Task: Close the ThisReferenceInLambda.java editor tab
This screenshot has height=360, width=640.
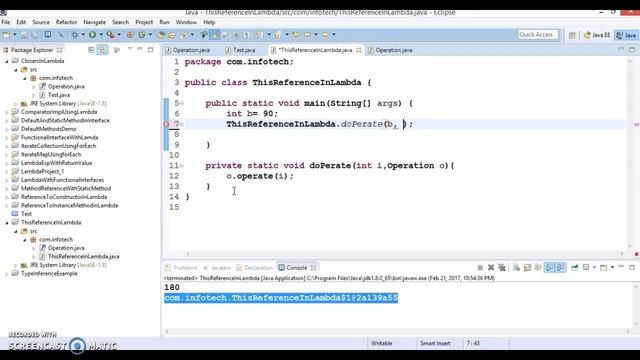Action: coord(359,50)
